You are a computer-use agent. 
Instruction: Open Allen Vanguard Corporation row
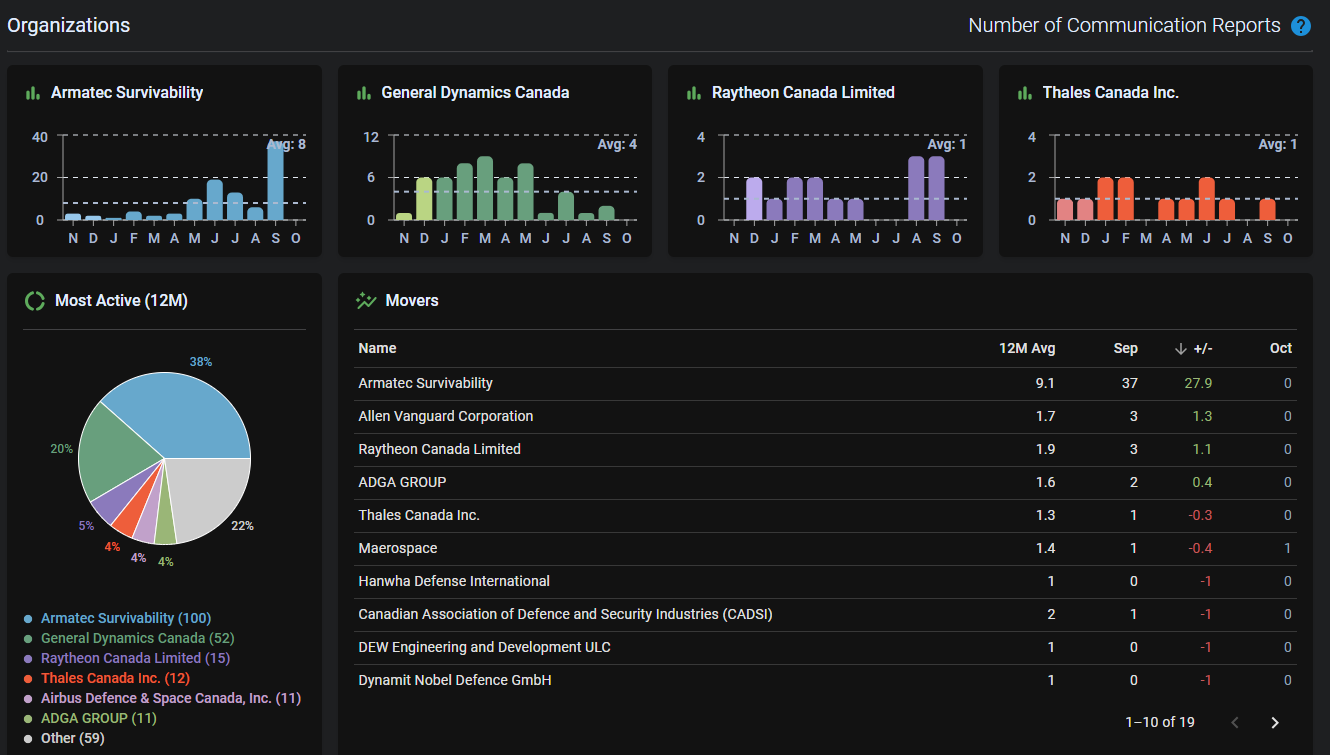(825, 416)
